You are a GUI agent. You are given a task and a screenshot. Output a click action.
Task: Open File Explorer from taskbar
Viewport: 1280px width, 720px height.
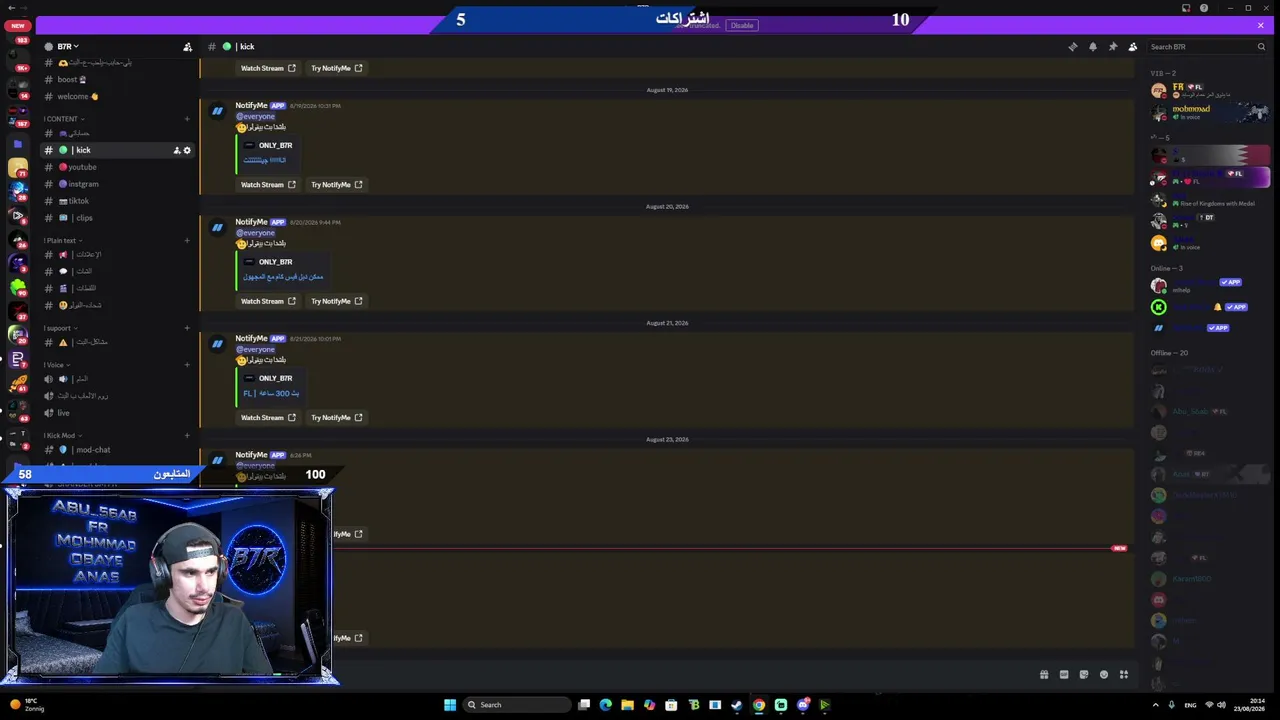click(x=628, y=705)
